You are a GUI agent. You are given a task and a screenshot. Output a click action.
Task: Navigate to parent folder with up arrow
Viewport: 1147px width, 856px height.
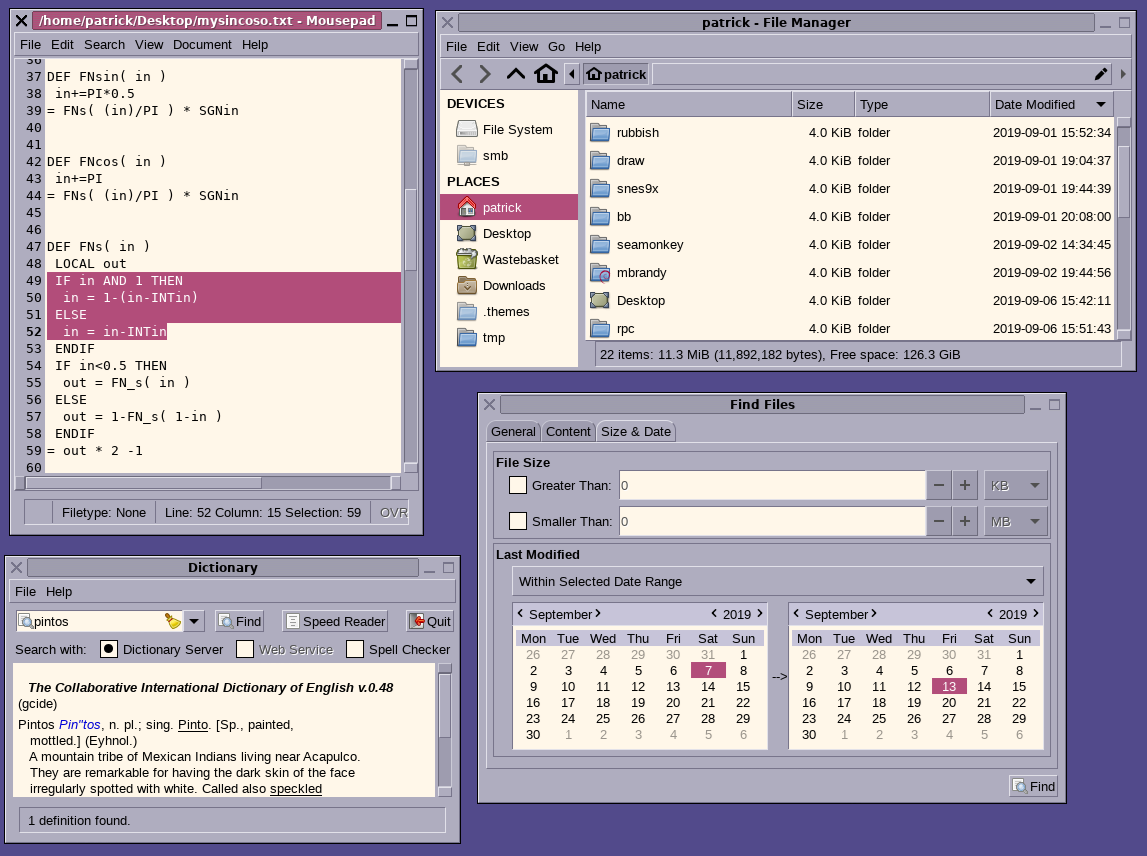516,74
